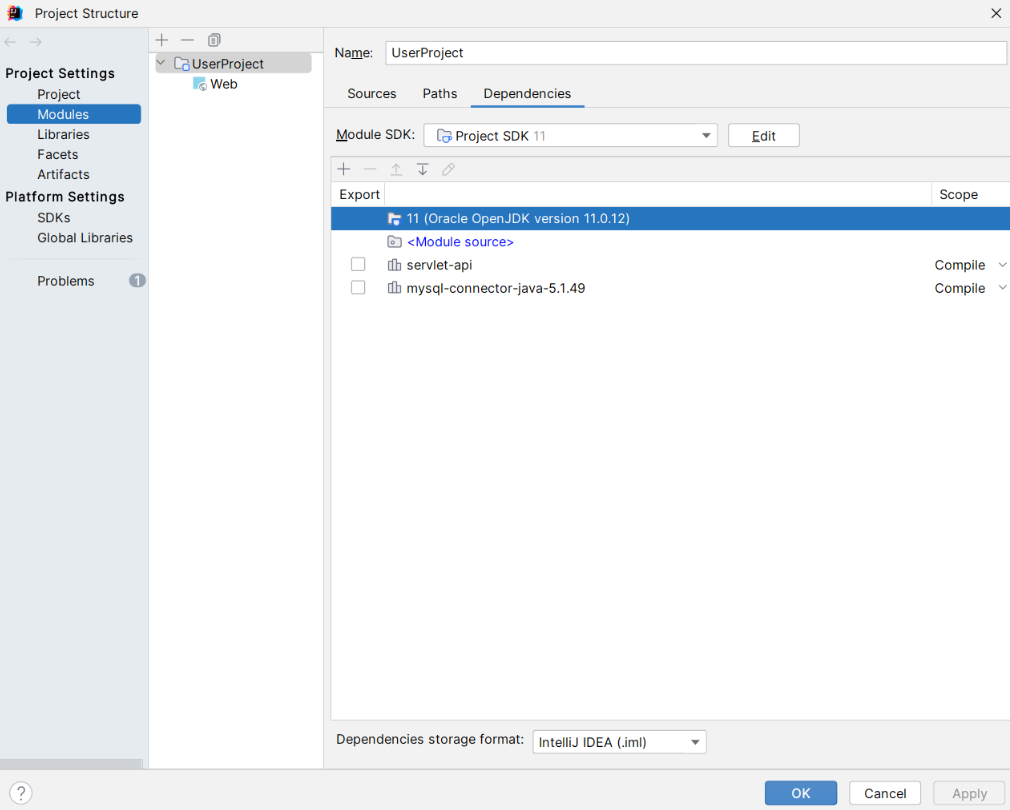Add a dependency with the plus icon
This screenshot has height=810, width=1010.
(x=344, y=169)
